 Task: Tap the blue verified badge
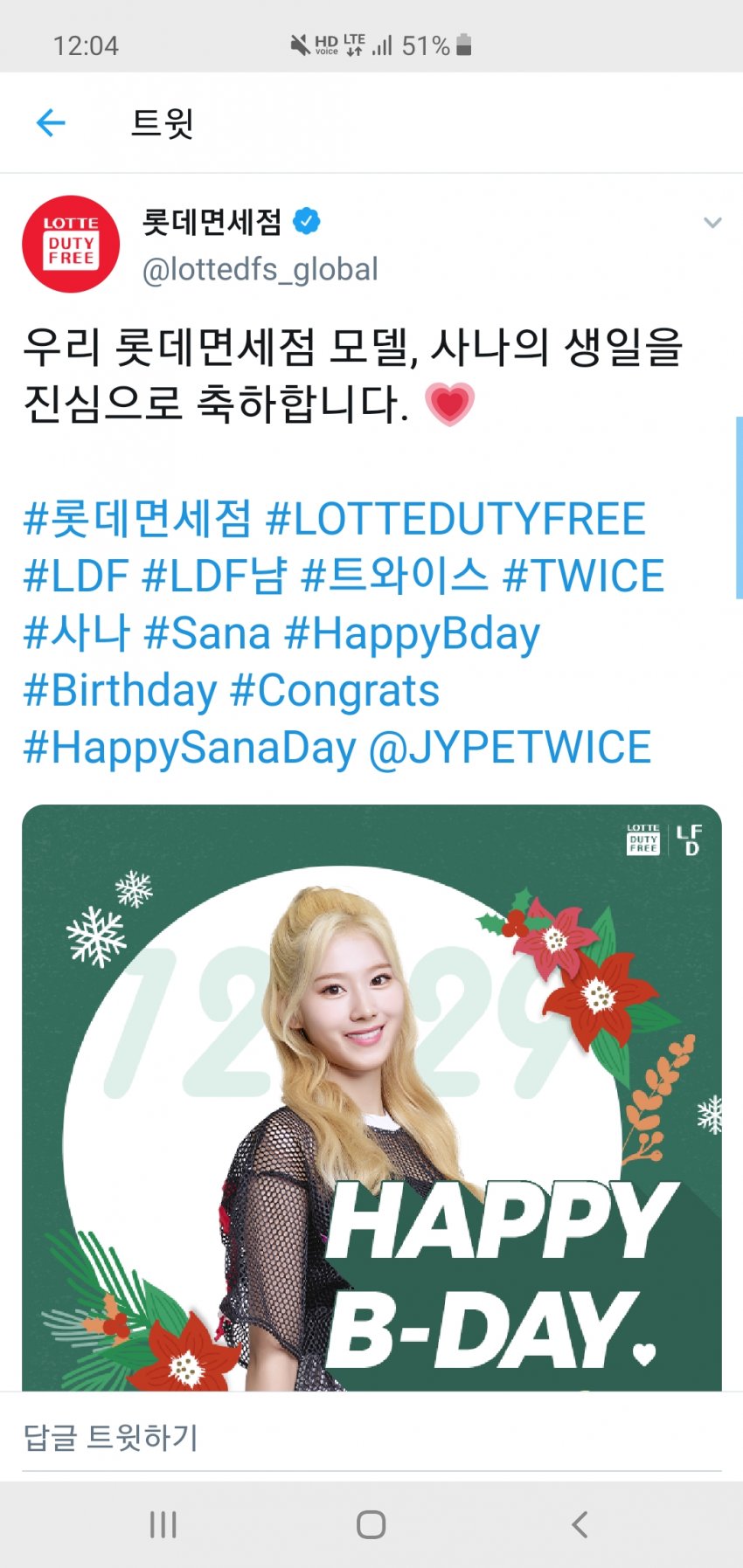[x=306, y=222]
